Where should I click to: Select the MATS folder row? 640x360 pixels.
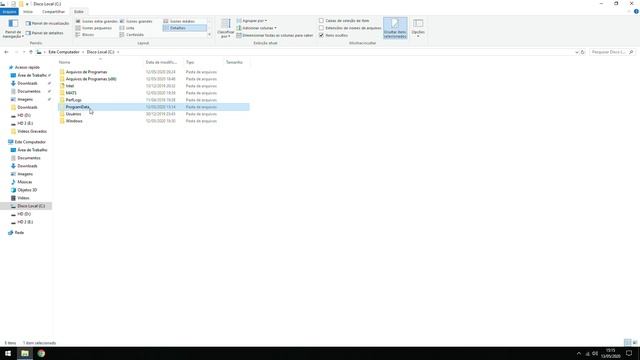(x=71, y=93)
